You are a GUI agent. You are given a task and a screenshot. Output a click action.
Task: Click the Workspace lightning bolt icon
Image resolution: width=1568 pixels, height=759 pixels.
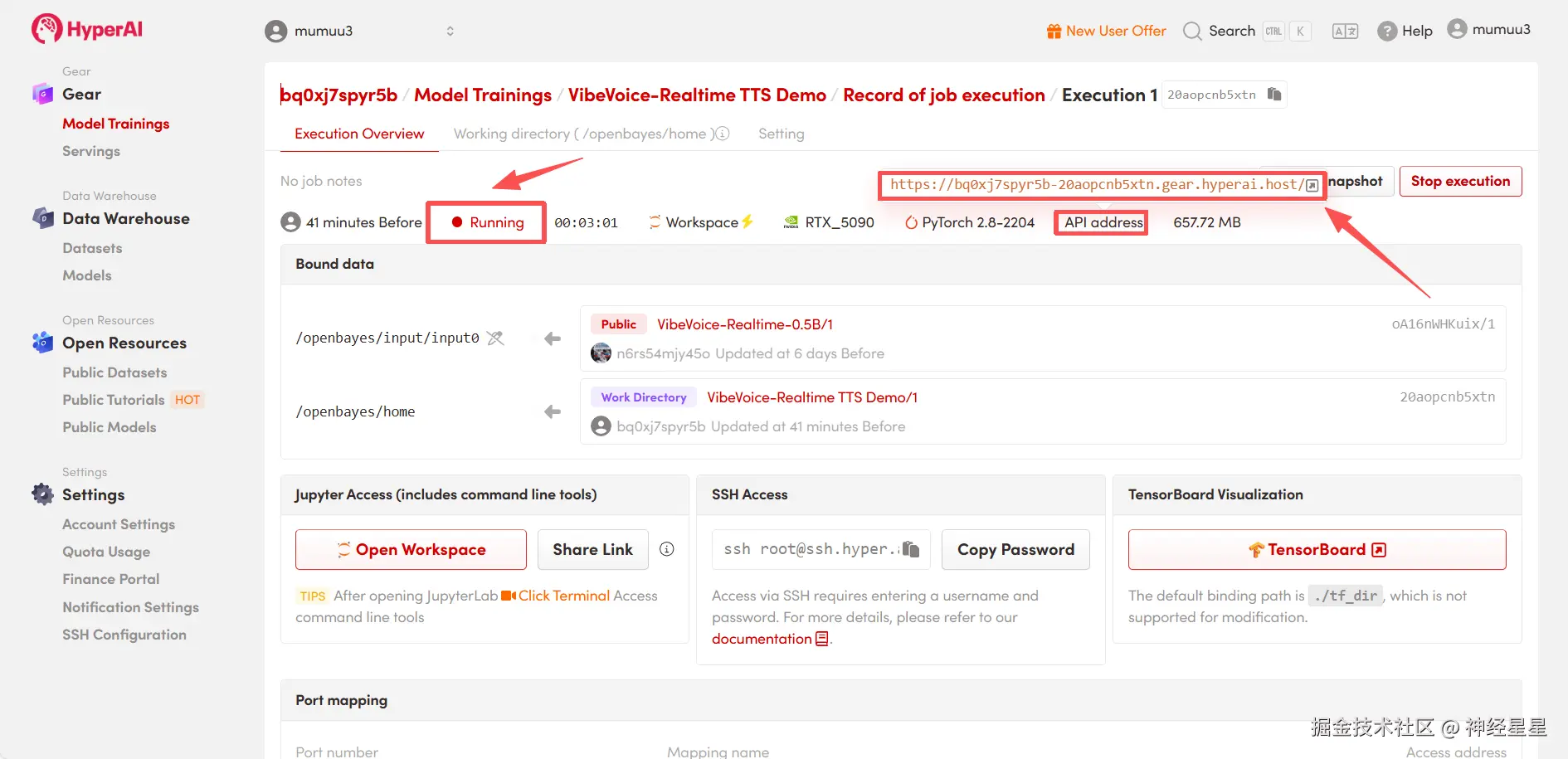747,221
